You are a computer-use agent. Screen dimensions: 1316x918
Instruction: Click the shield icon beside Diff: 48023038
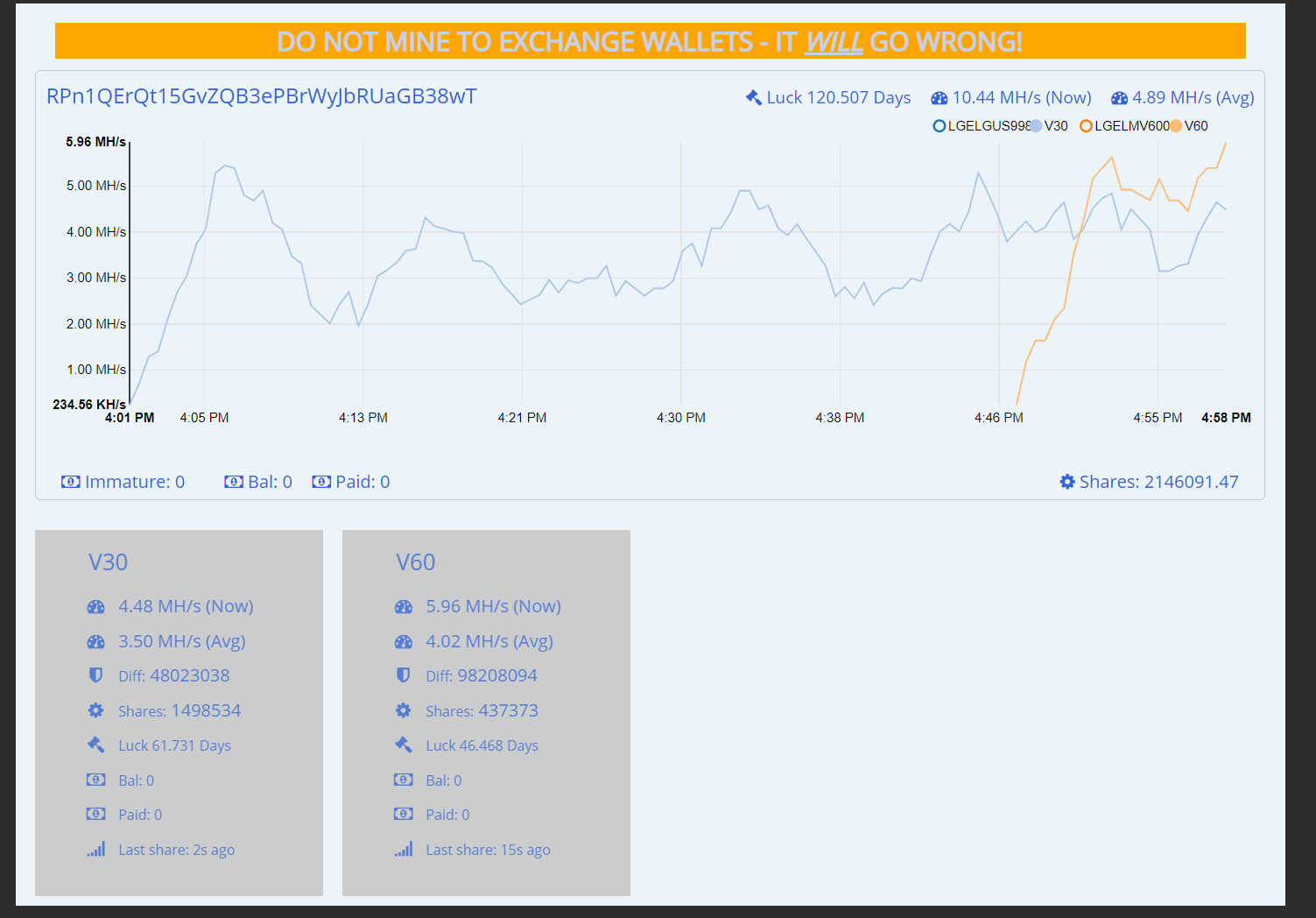tap(96, 675)
